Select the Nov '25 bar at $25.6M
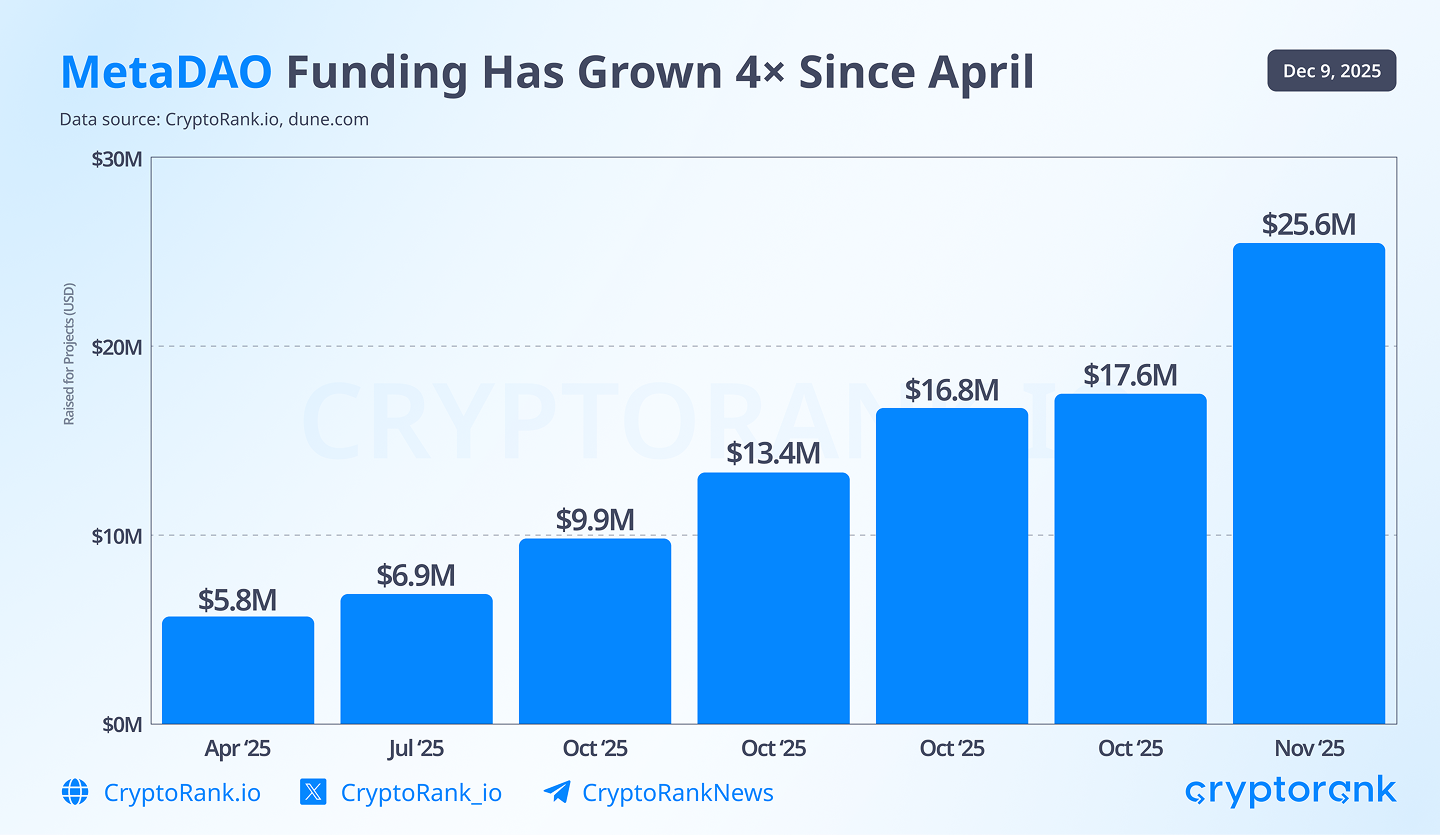Screen dimensions: 1440x835 tap(1308, 483)
